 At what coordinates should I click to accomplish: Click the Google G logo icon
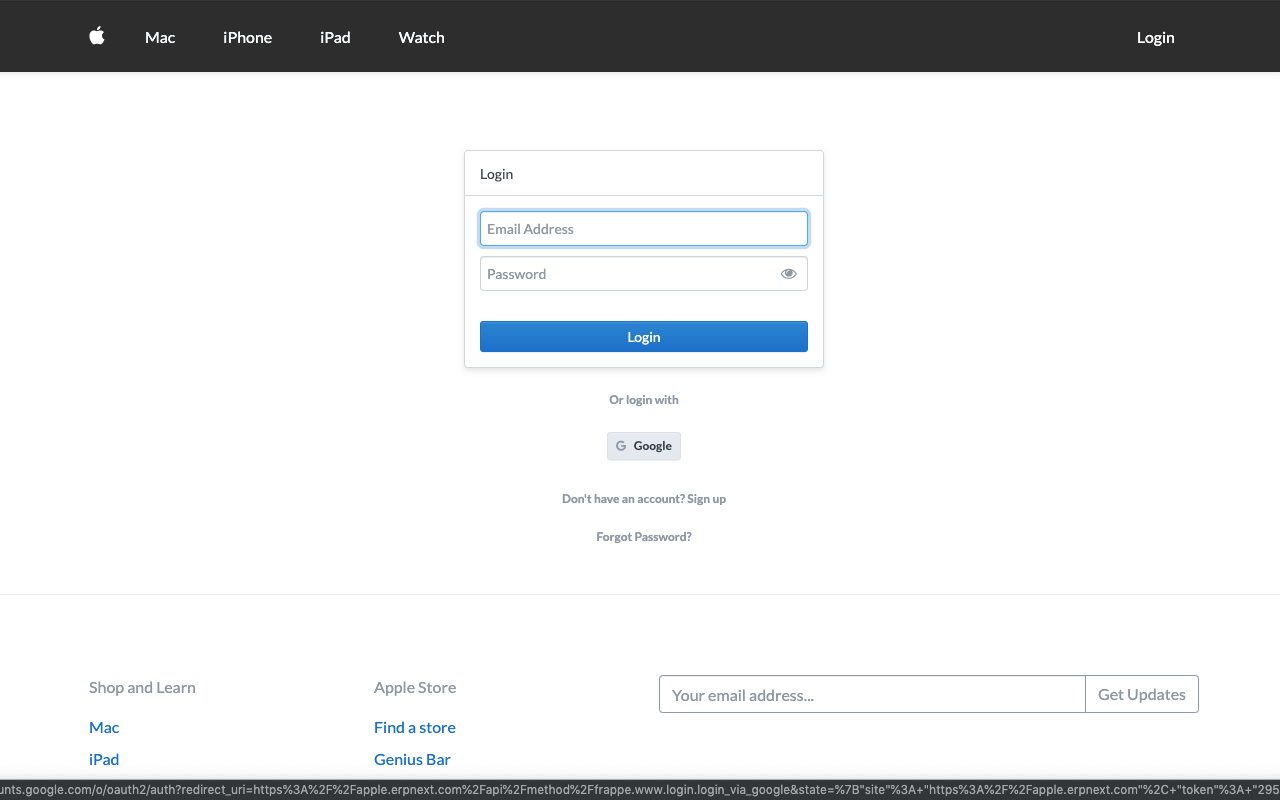coord(621,446)
